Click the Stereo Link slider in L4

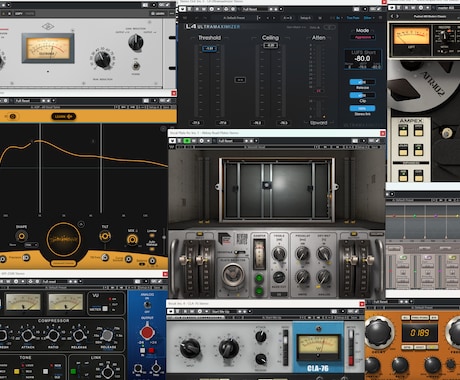coord(362,108)
